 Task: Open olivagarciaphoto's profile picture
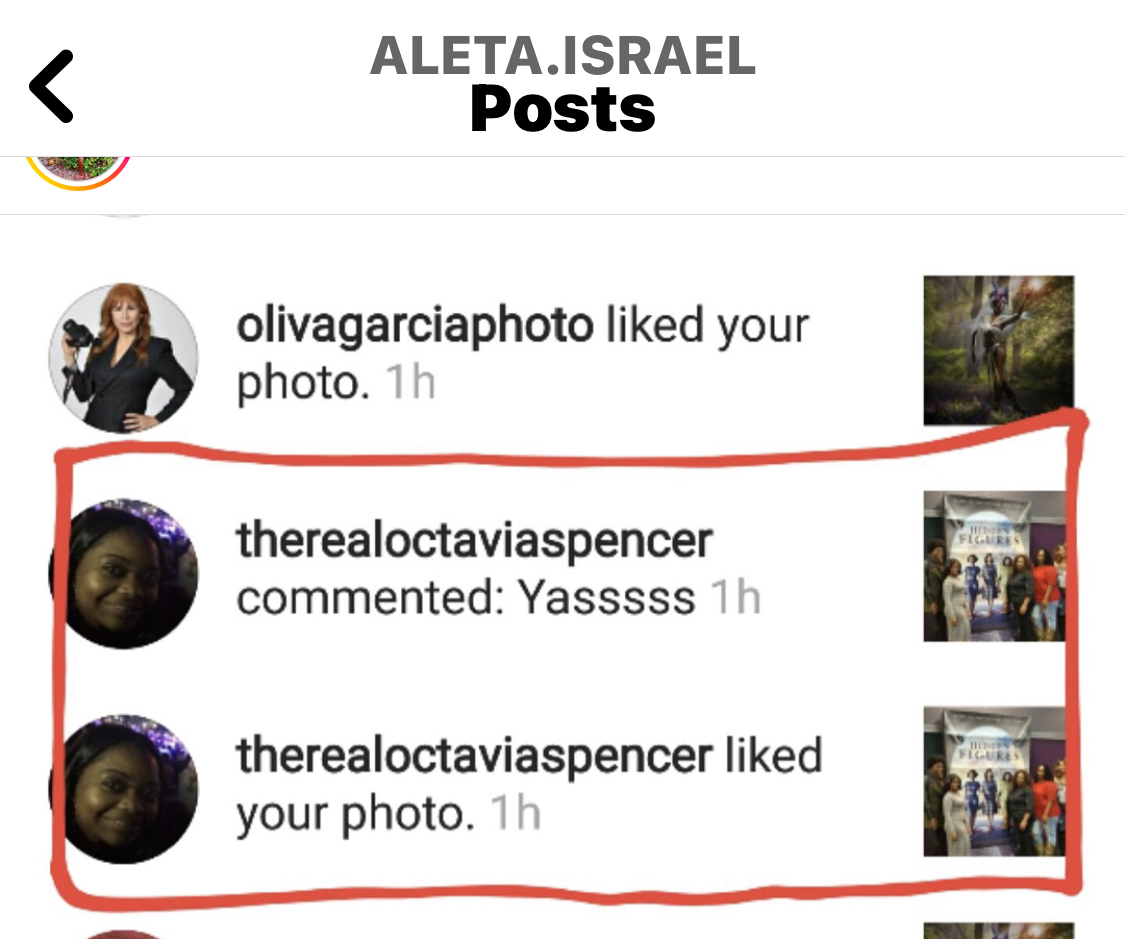point(123,358)
